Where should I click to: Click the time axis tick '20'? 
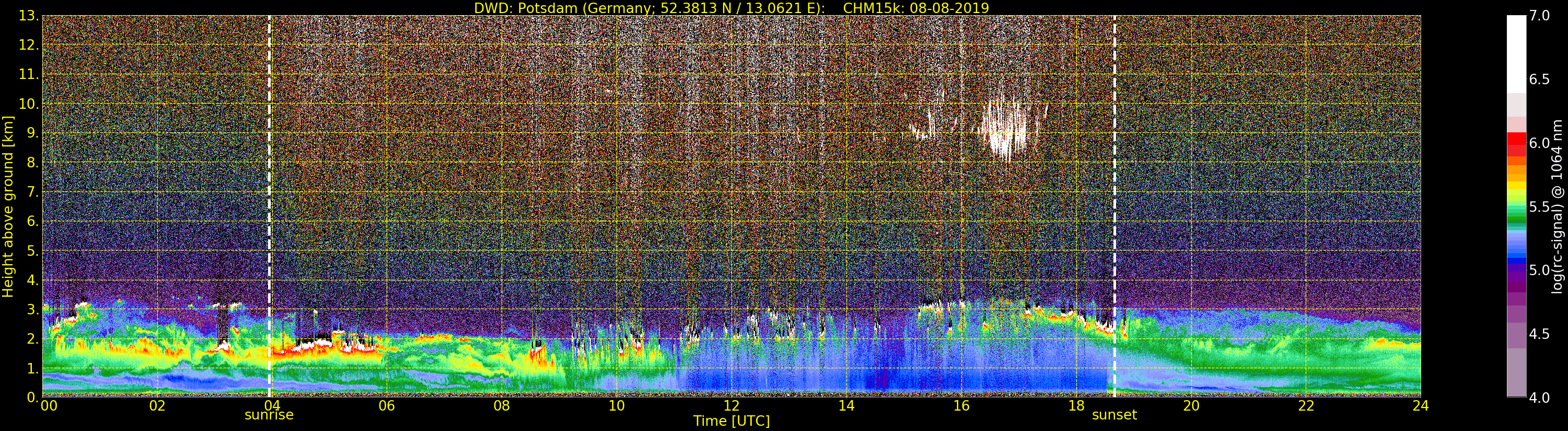1191,406
